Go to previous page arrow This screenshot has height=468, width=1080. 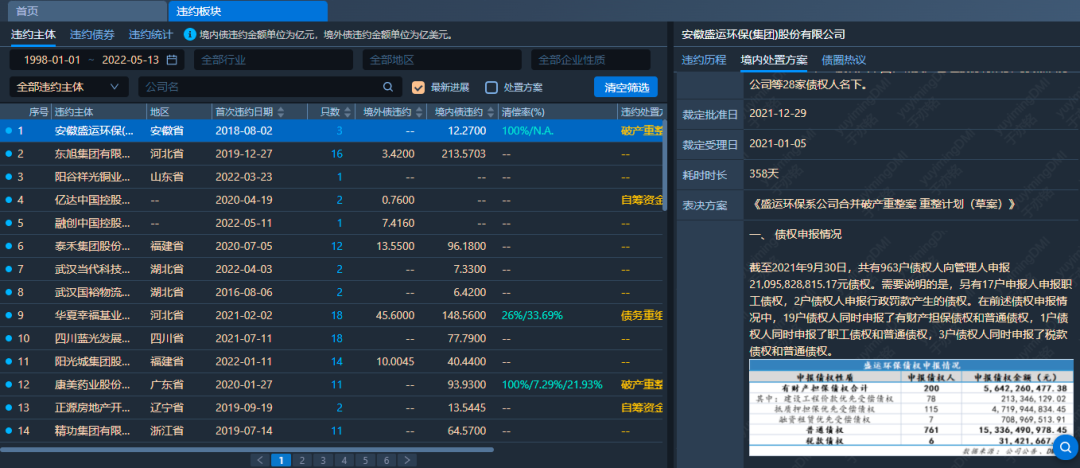click(x=260, y=460)
